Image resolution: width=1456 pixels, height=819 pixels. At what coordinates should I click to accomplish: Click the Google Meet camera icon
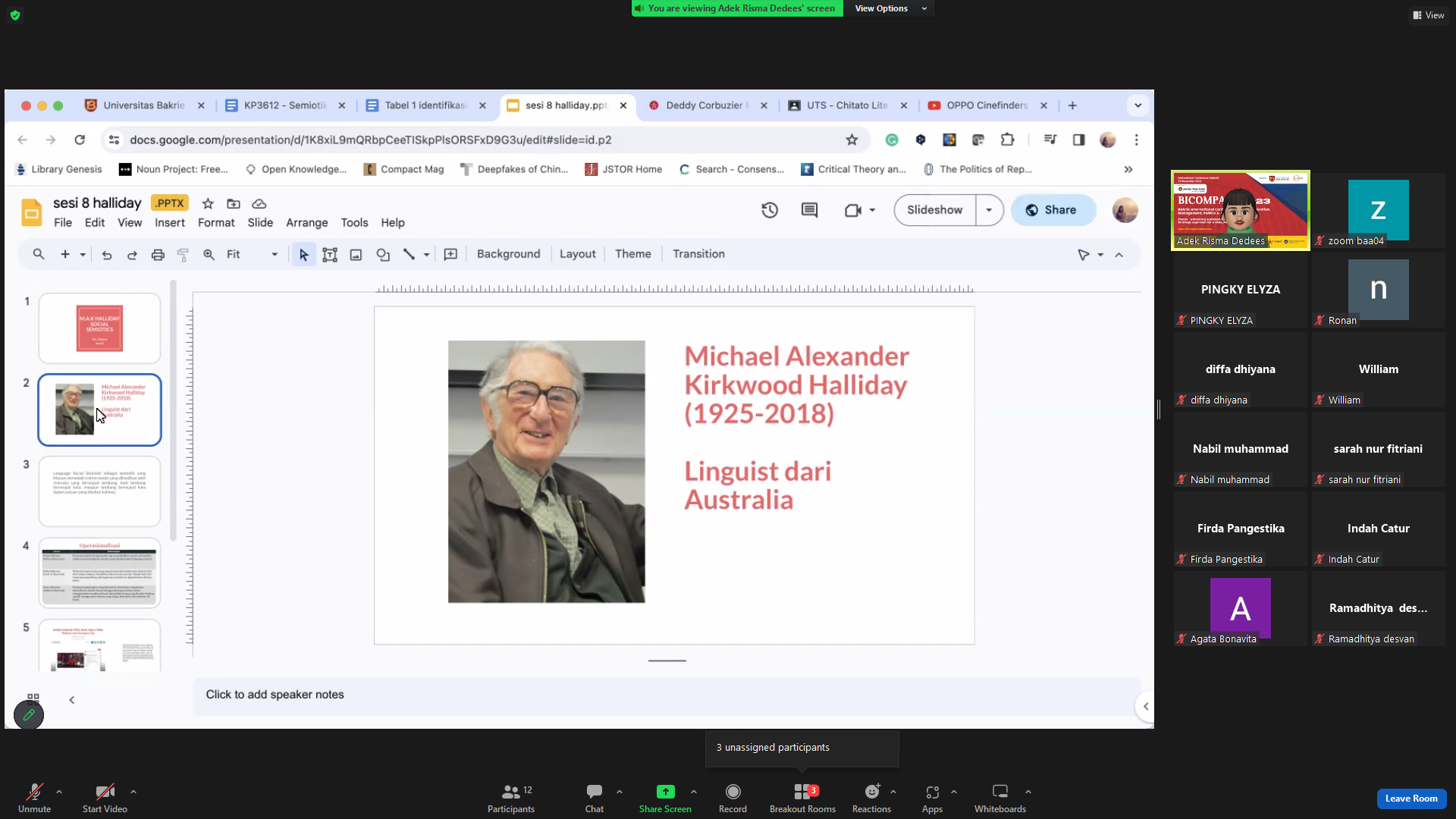(x=852, y=210)
